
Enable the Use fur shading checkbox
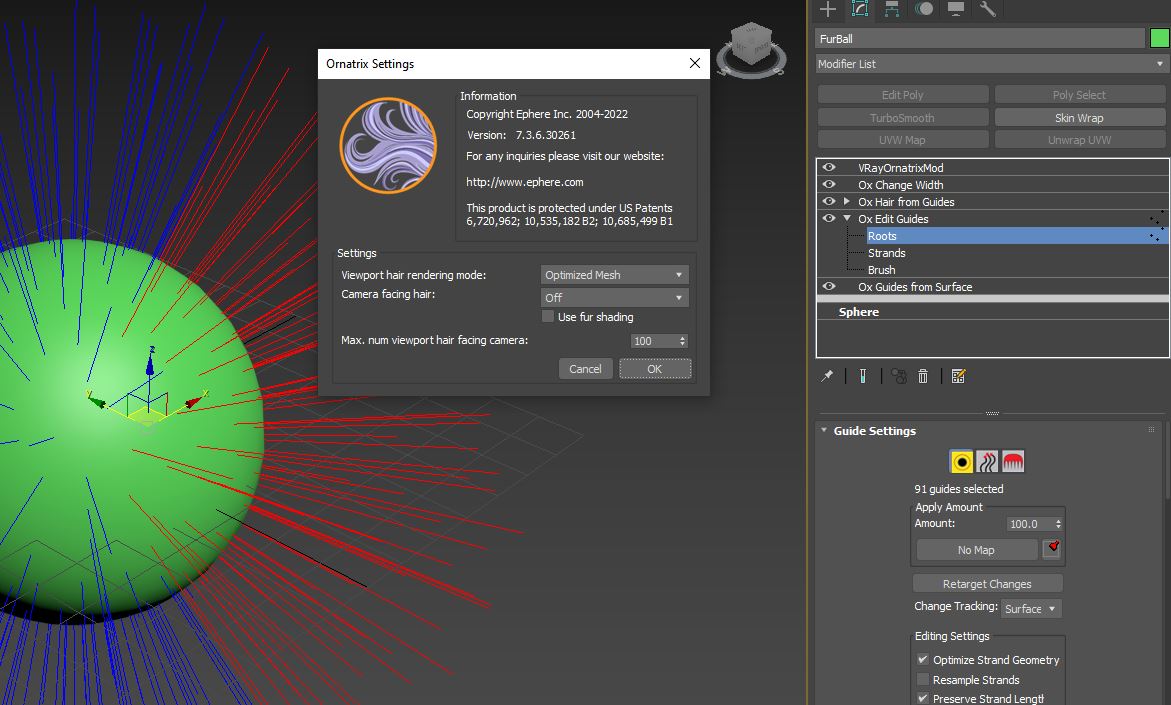(547, 317)
